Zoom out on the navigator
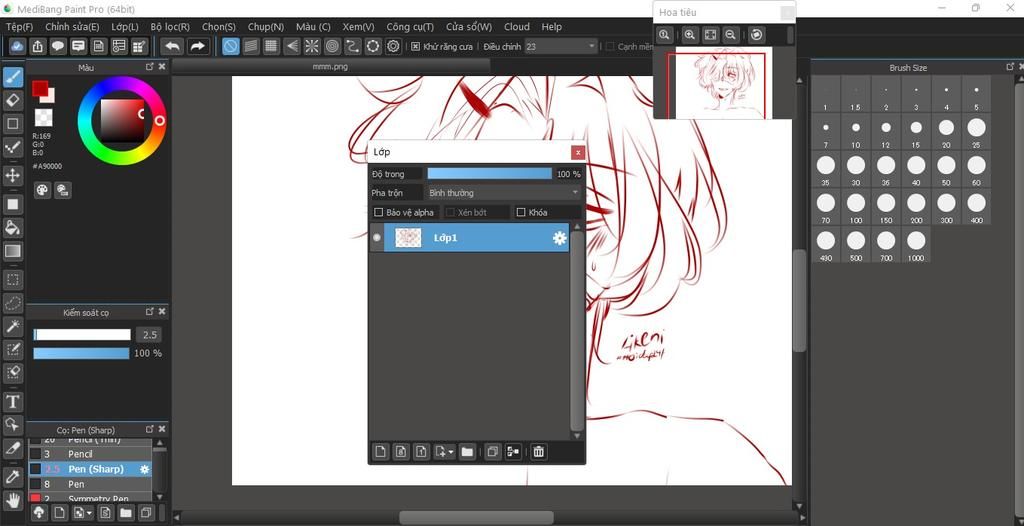 point(731,35)
